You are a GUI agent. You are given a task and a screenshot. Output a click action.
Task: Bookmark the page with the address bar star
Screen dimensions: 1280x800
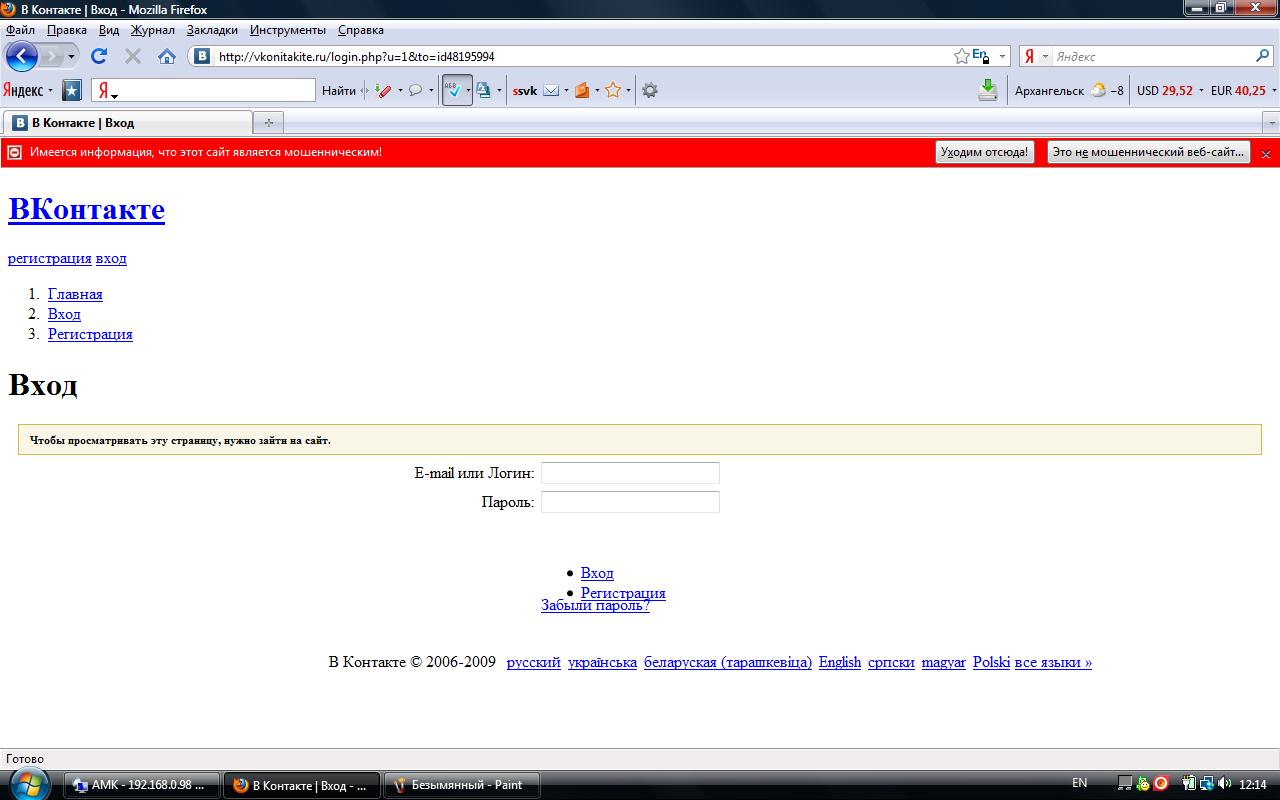(961, 57)
